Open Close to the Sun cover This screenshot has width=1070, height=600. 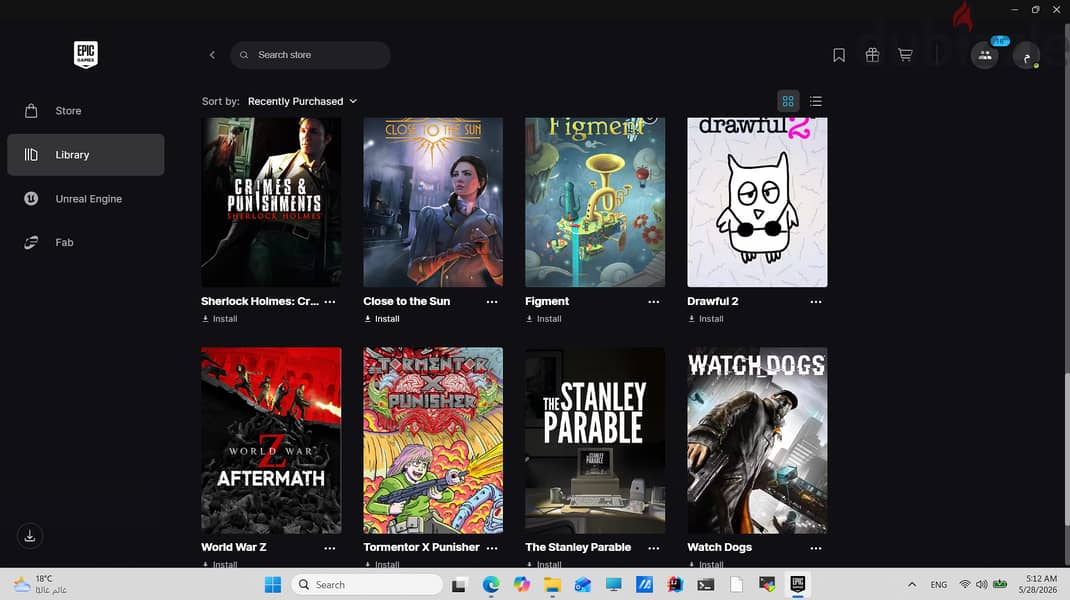[433, 202]
